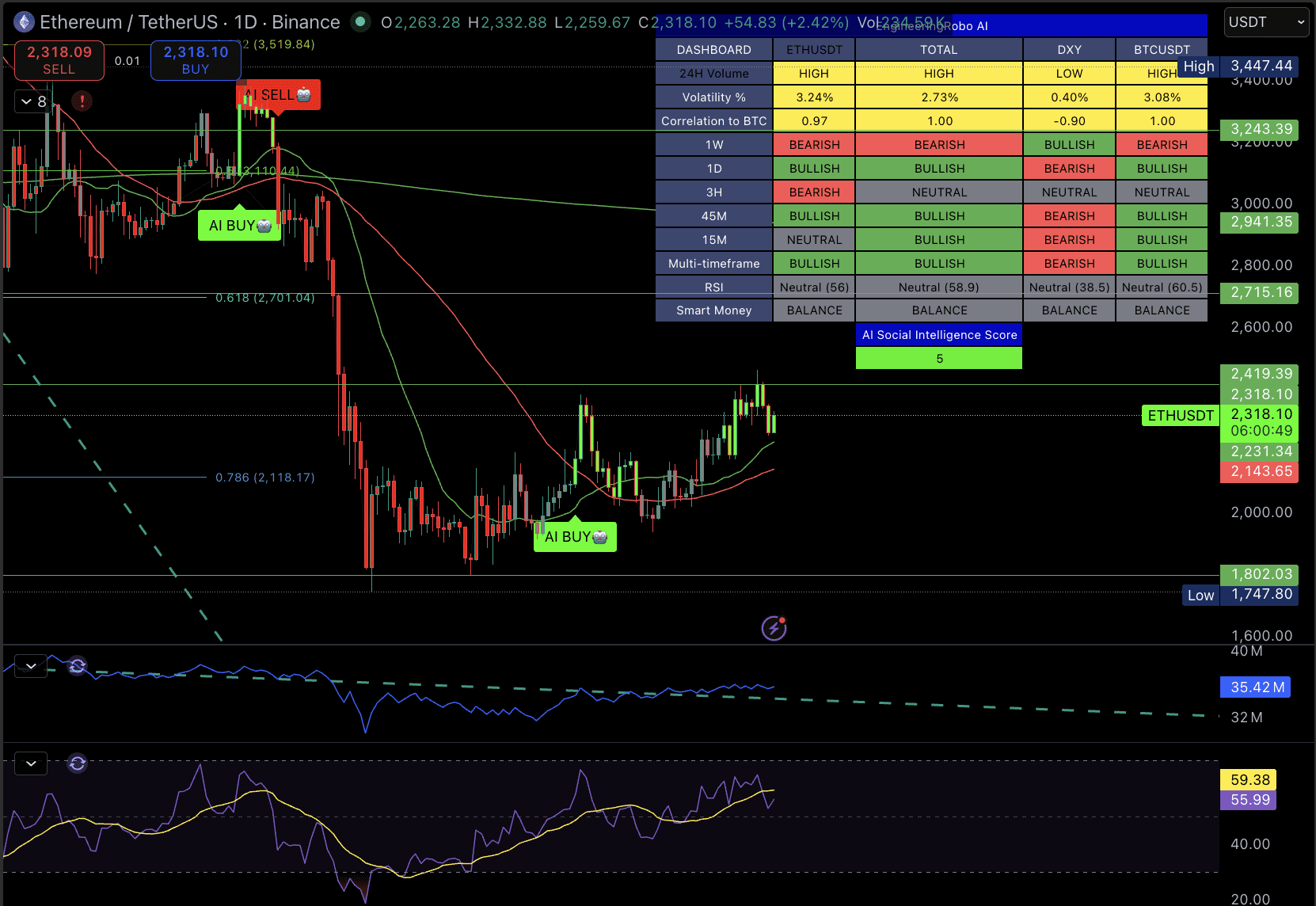Click the Ethereum logo in the symbol title
The height and width of the screenshot is (906, 1316).
tap(23, 21)
